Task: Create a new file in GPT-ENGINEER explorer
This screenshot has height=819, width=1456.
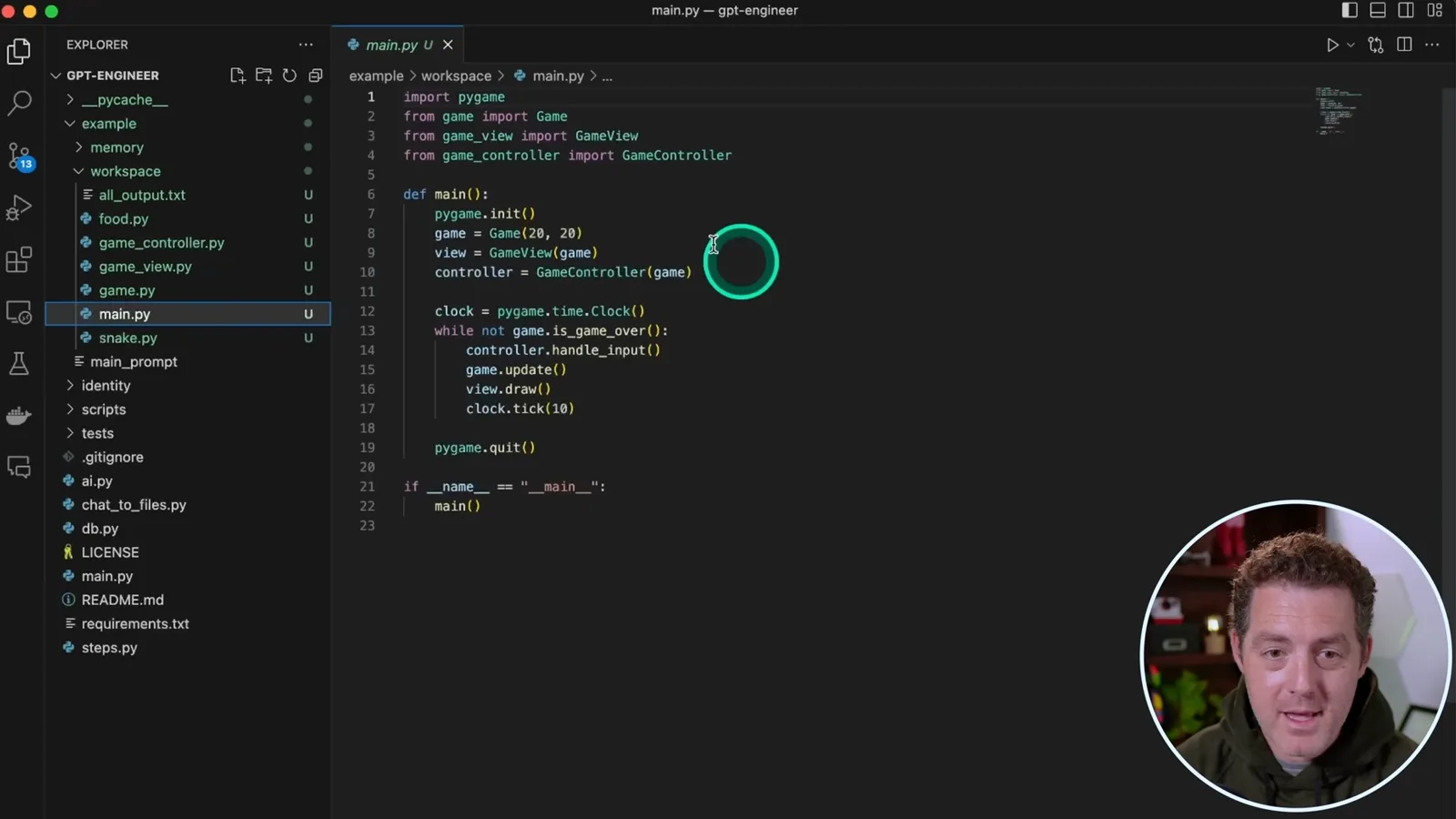Action: pos(238,76)
